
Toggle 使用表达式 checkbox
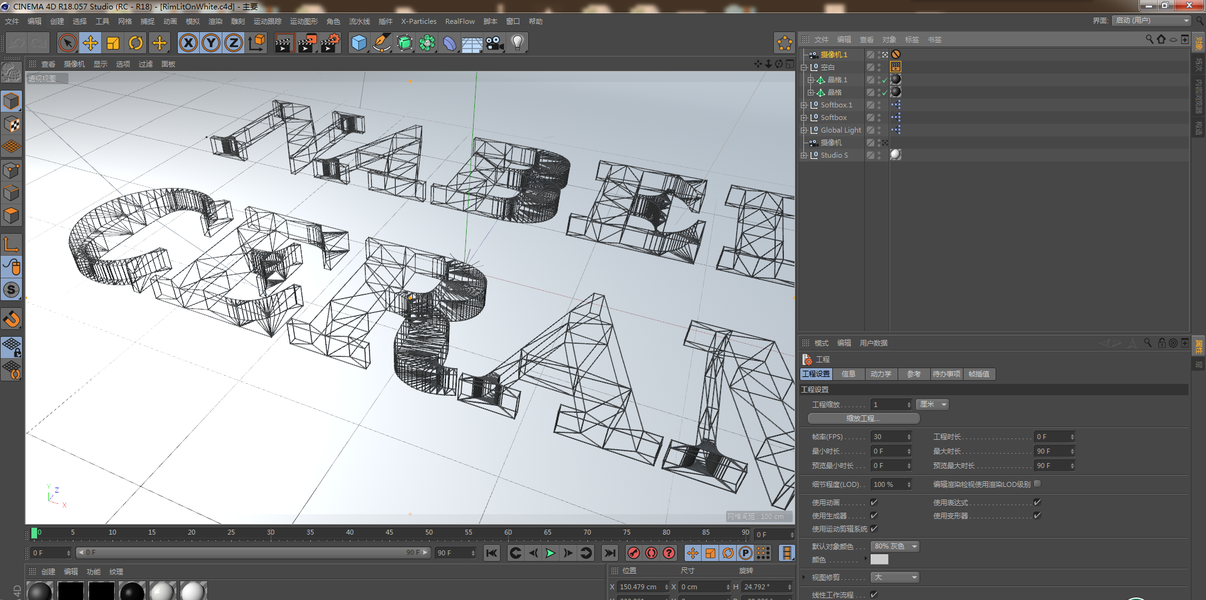pos(1037,502)
